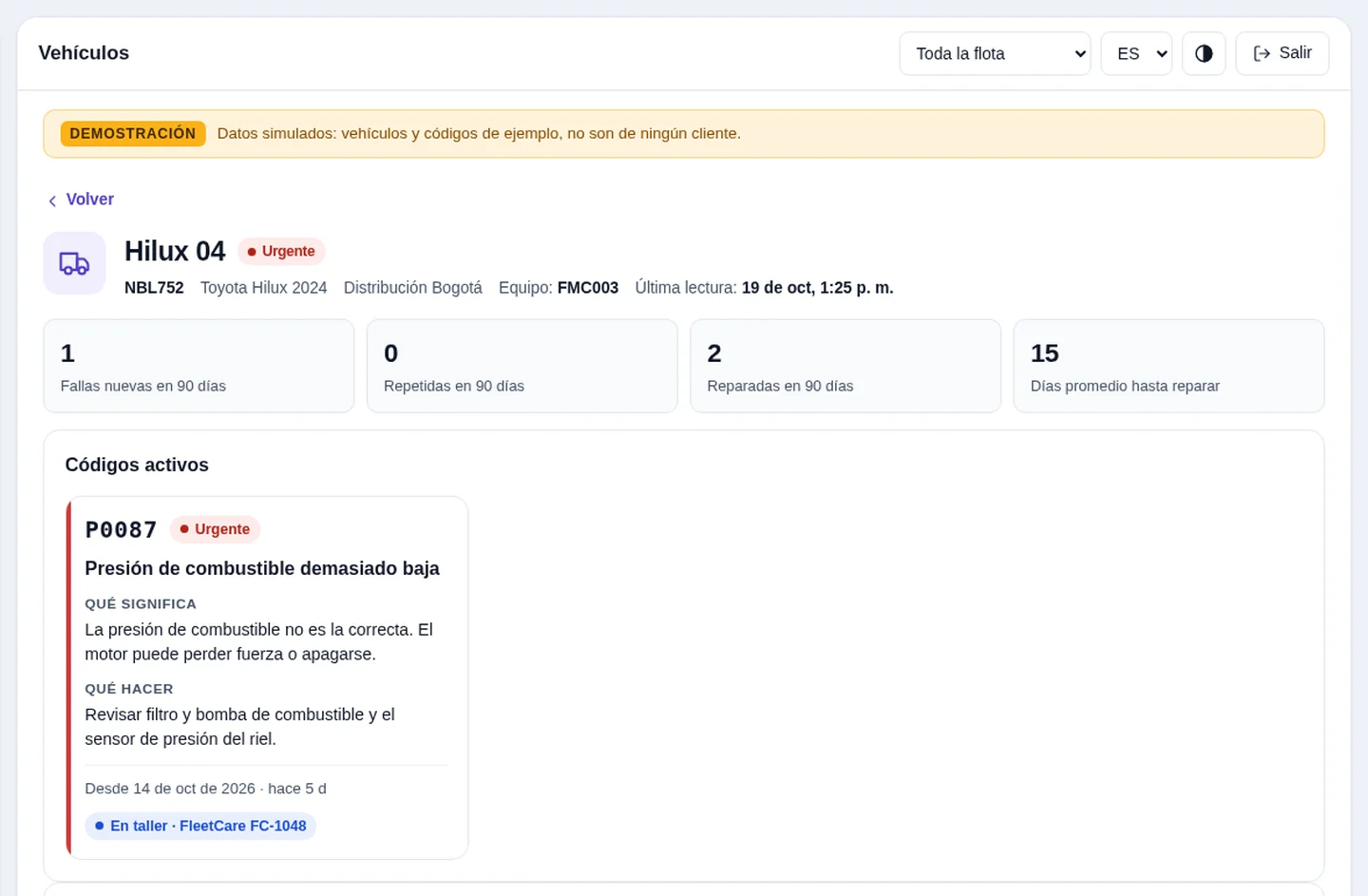This screenshot has width=1368, height=896.
Task: Click the 'Repetidas en 90 días' stat card
Action: pos(522,366)
